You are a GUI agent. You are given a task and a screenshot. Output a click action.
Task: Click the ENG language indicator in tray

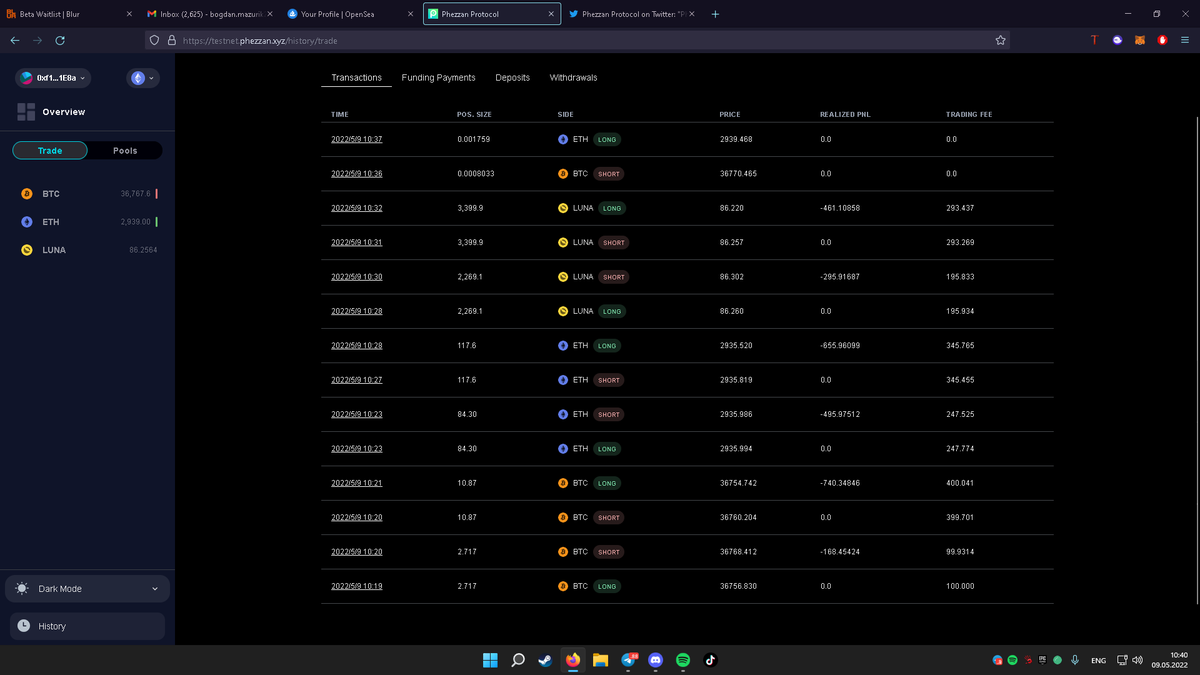click(1098, 660)
